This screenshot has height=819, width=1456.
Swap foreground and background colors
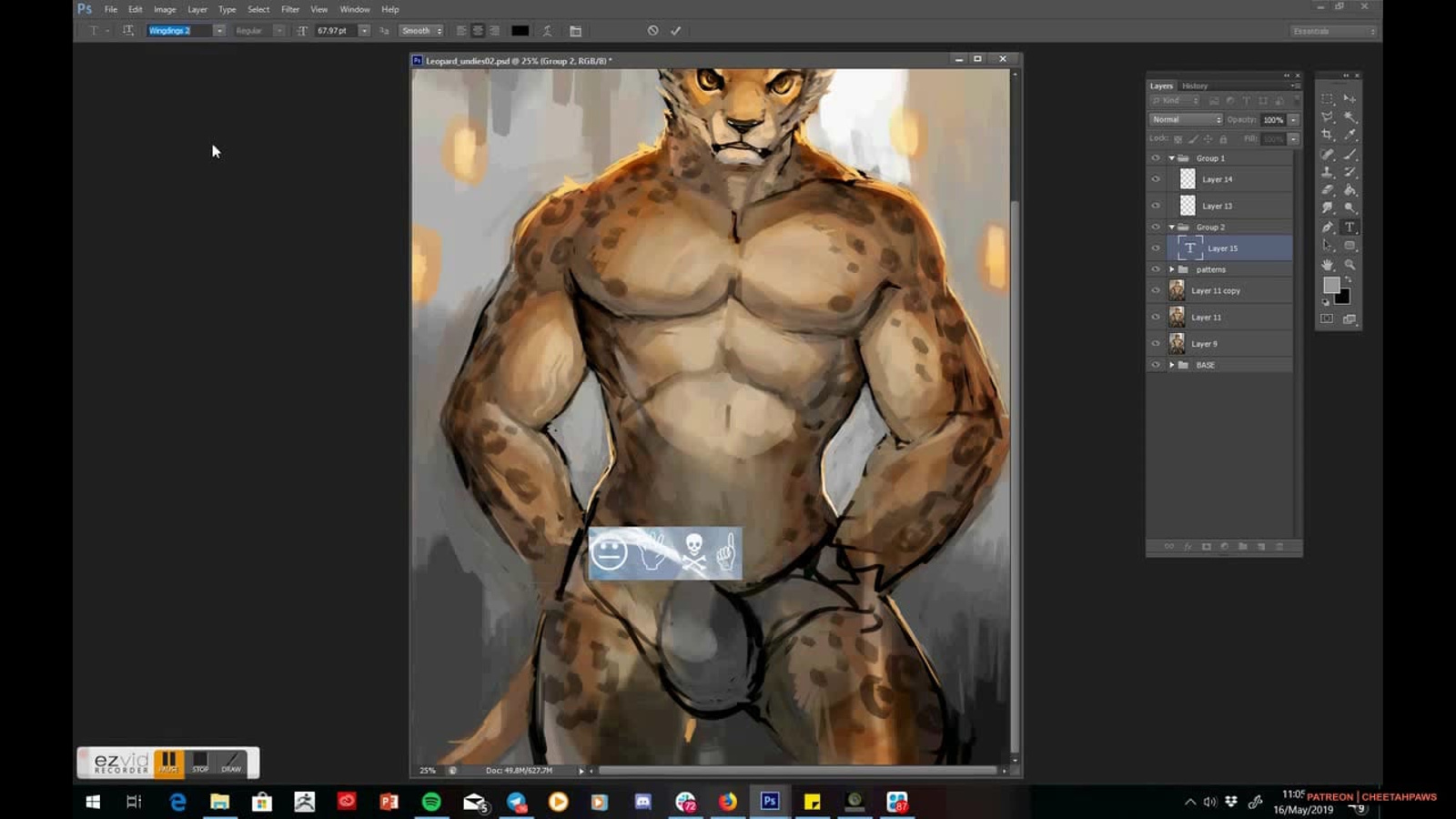pos(1349,280)
